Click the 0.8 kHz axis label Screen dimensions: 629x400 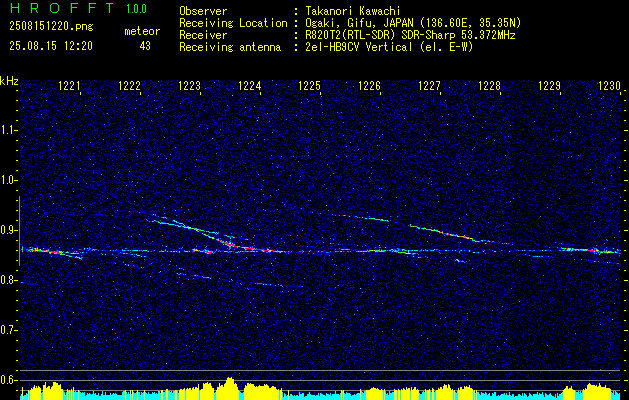point(7,280)
